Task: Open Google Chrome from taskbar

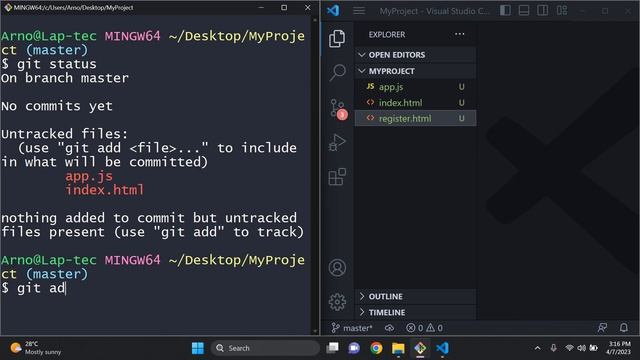Action: [x=376, y=348]
